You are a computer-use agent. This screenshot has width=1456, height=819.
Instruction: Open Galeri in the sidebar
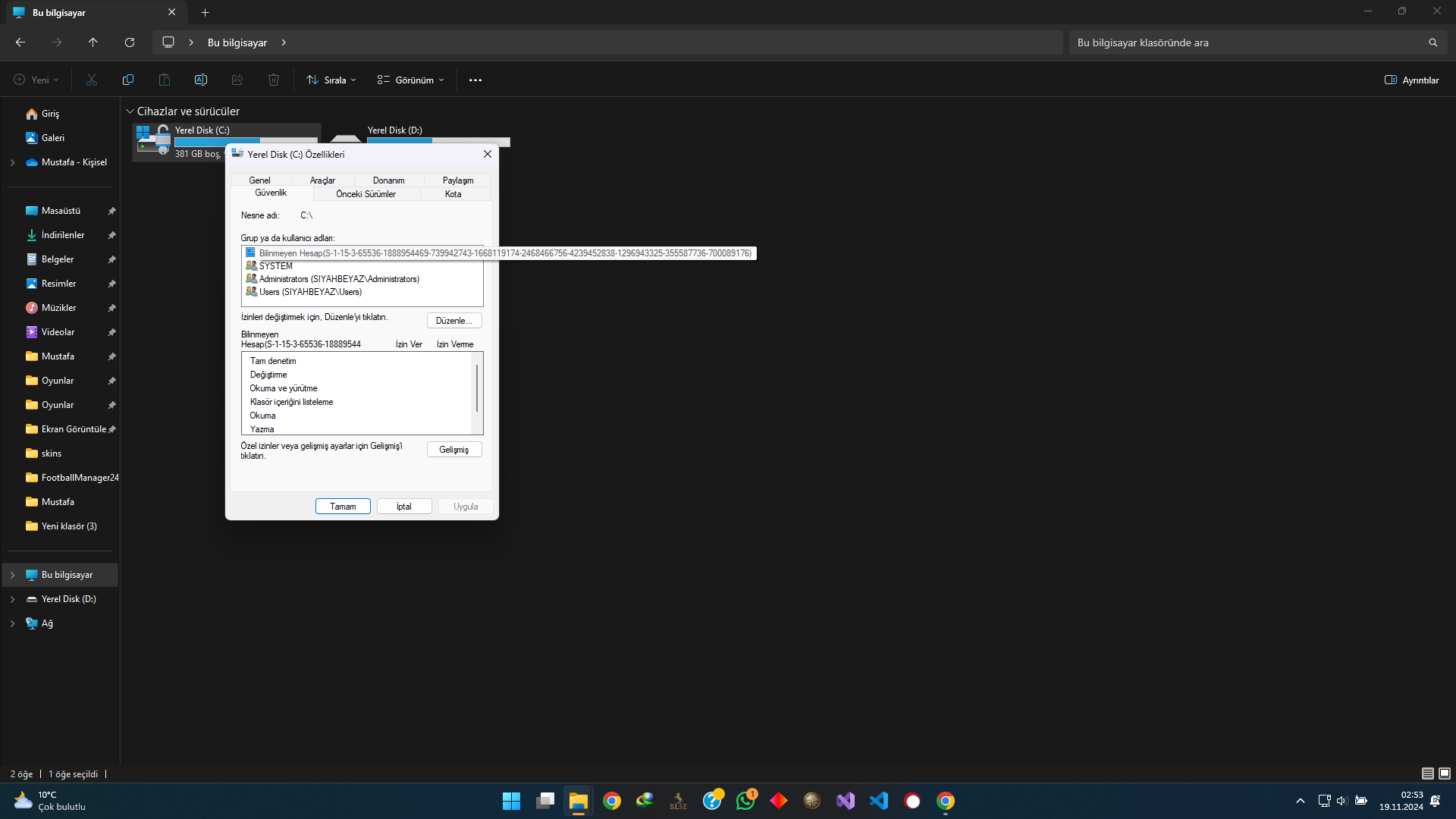point(53,138)
